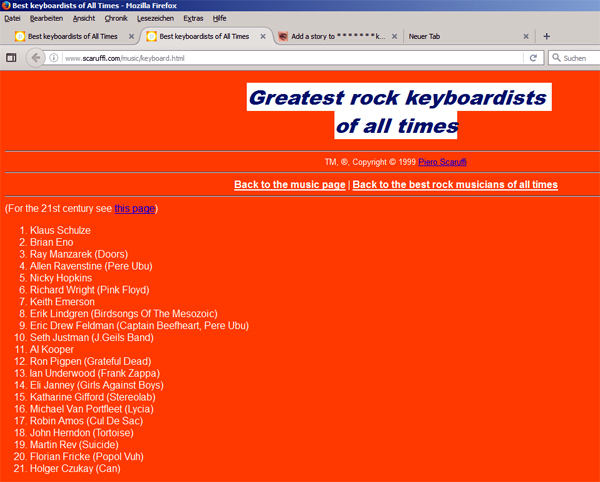This screenshot has width=600, height=482.
Task: Open the Datei menu
Action: 12,18
